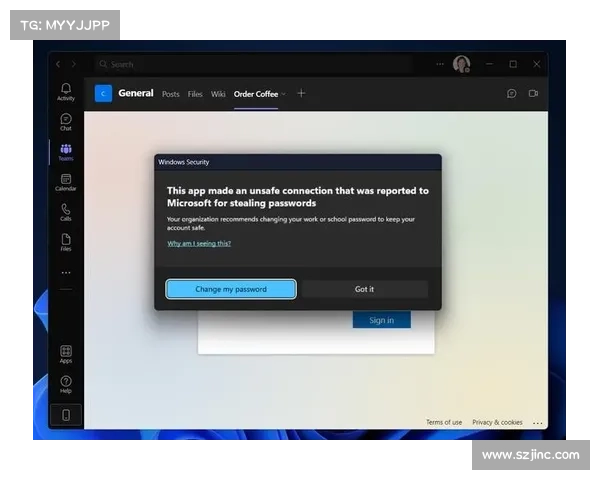Open the Help icon in sidebar
The height and width of the screenshot is (480, 600).
point(66,384)
